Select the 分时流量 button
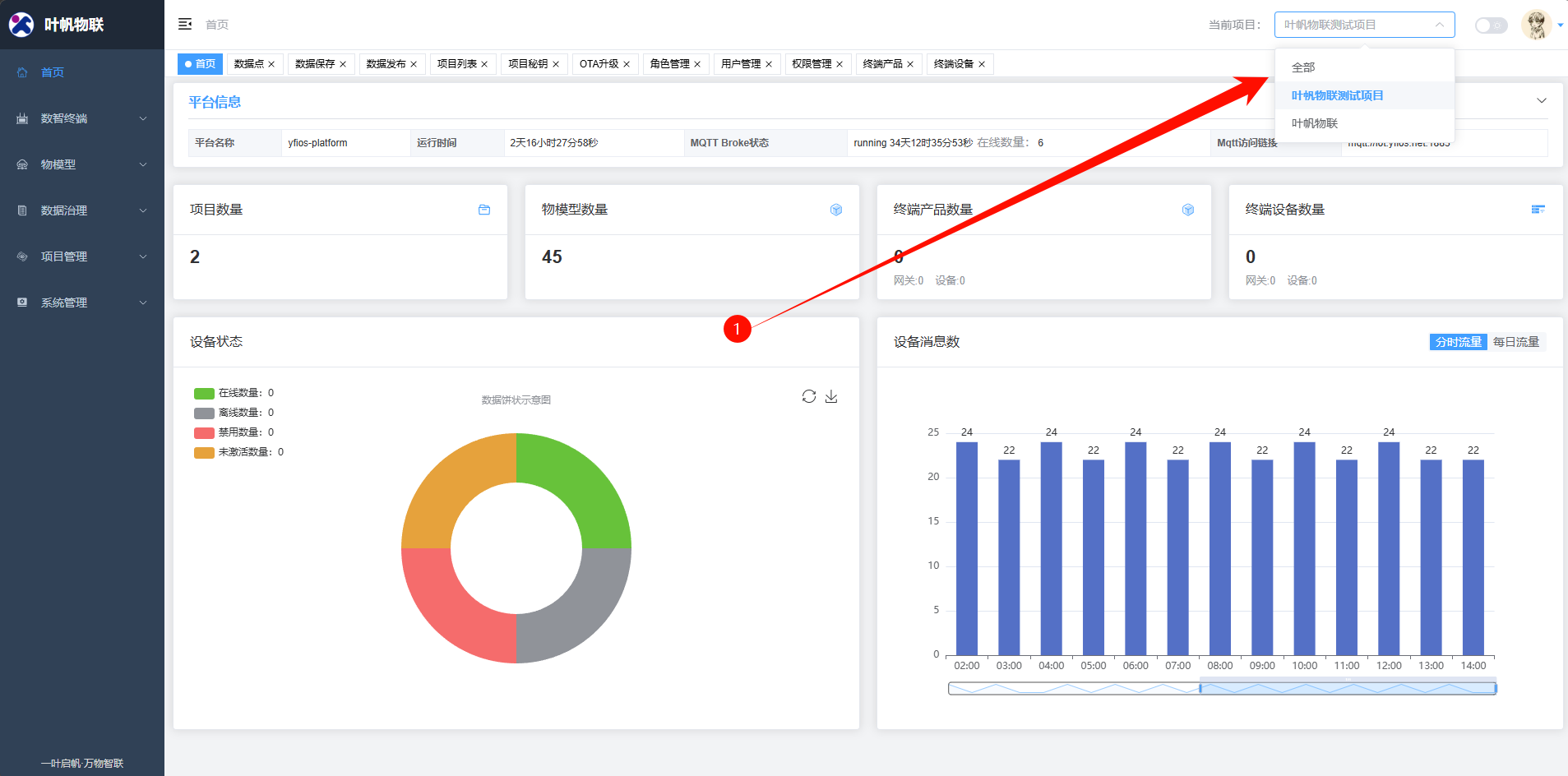Viewport: 1568px width, 776px height. (1458, 342)
